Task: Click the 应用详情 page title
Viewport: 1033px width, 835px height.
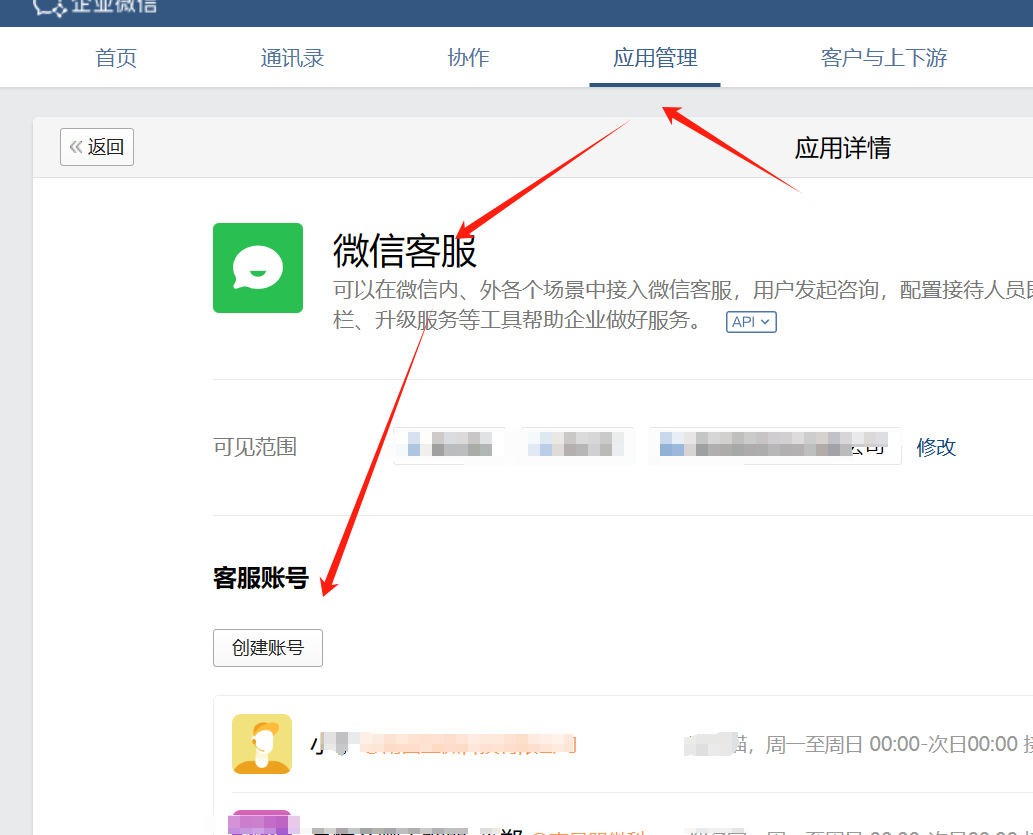Action: pyautogui.click(x=843, y=148)
